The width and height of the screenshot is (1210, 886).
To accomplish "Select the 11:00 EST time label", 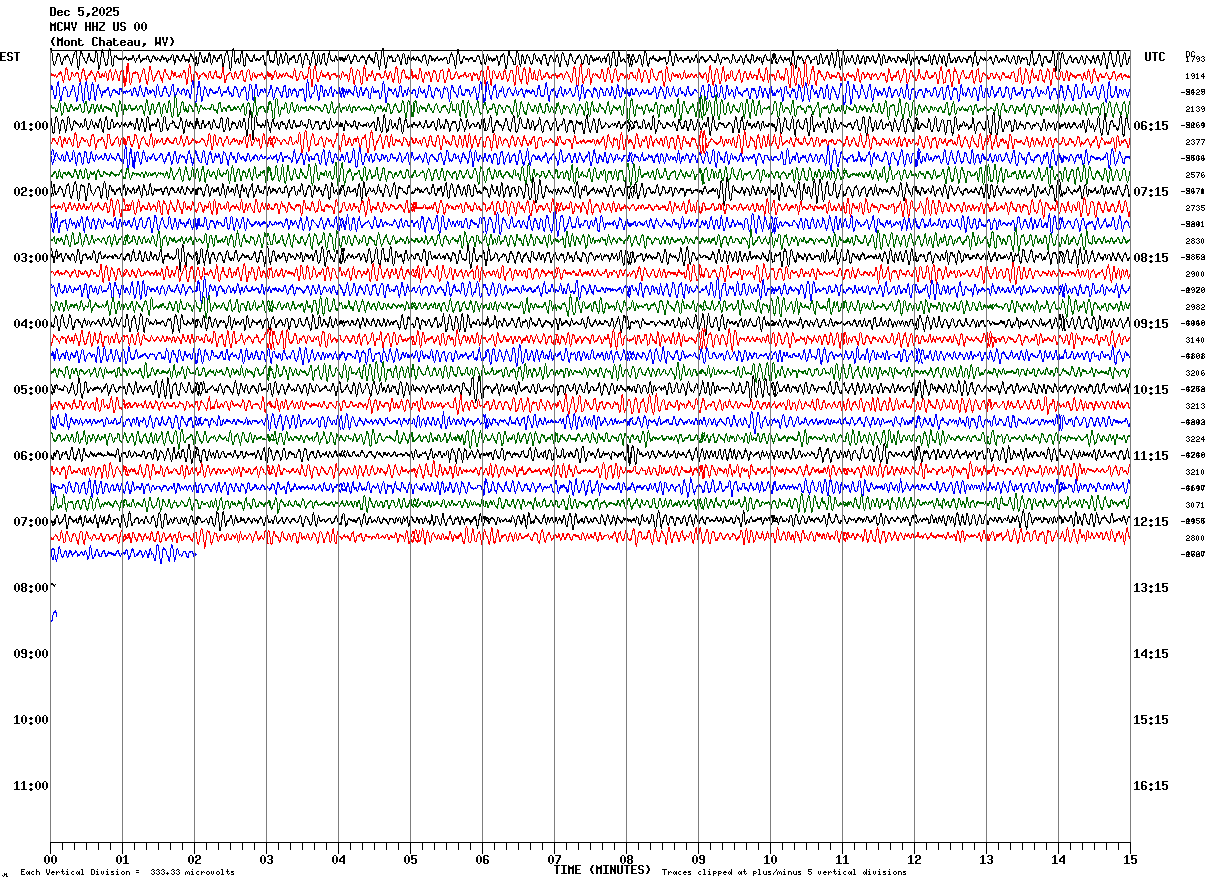I will point(31,786).
